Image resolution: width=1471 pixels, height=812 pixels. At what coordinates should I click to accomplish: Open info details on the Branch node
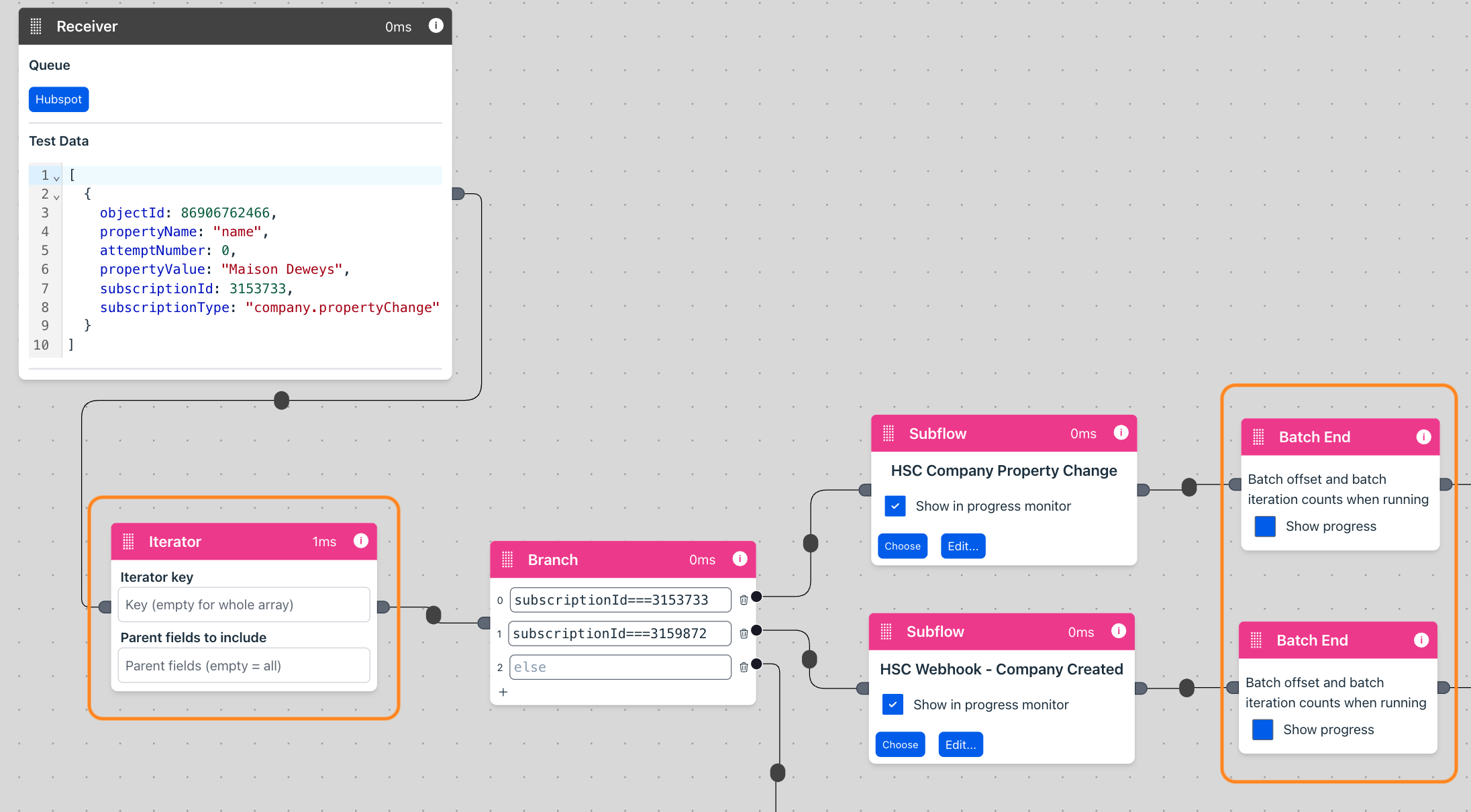(740, 559)
